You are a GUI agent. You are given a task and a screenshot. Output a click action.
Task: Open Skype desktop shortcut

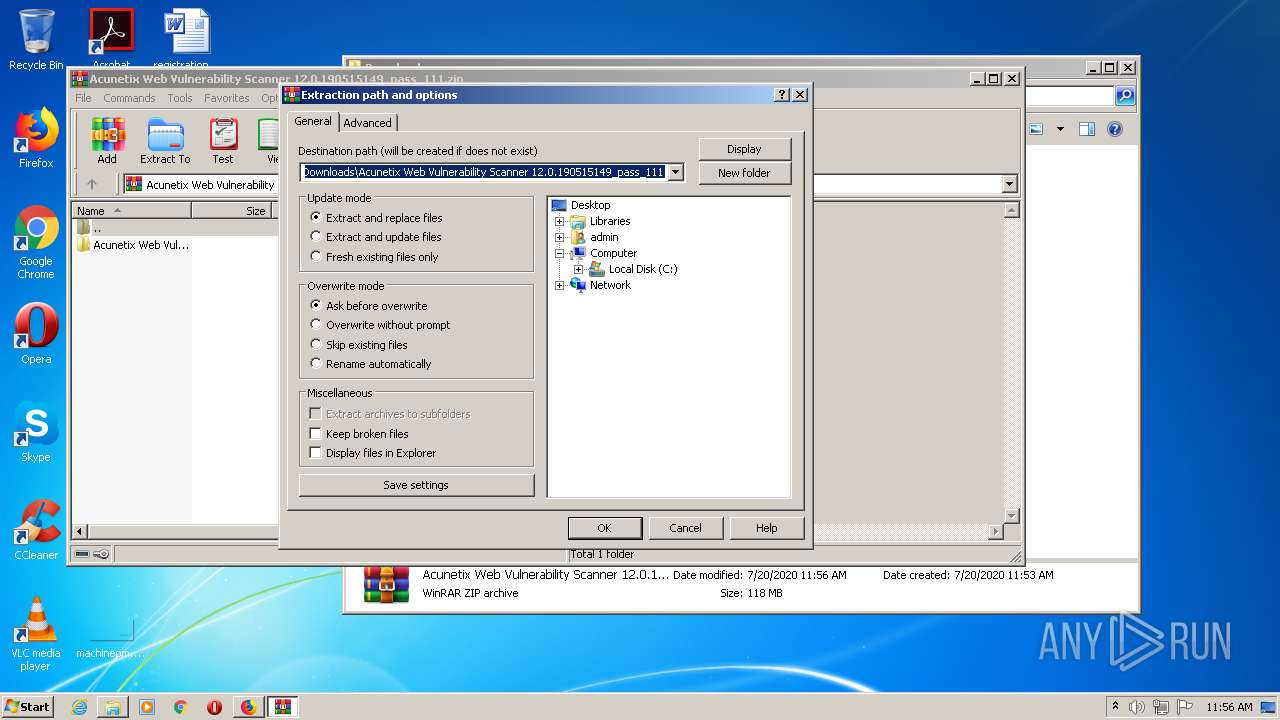[36, 432]
